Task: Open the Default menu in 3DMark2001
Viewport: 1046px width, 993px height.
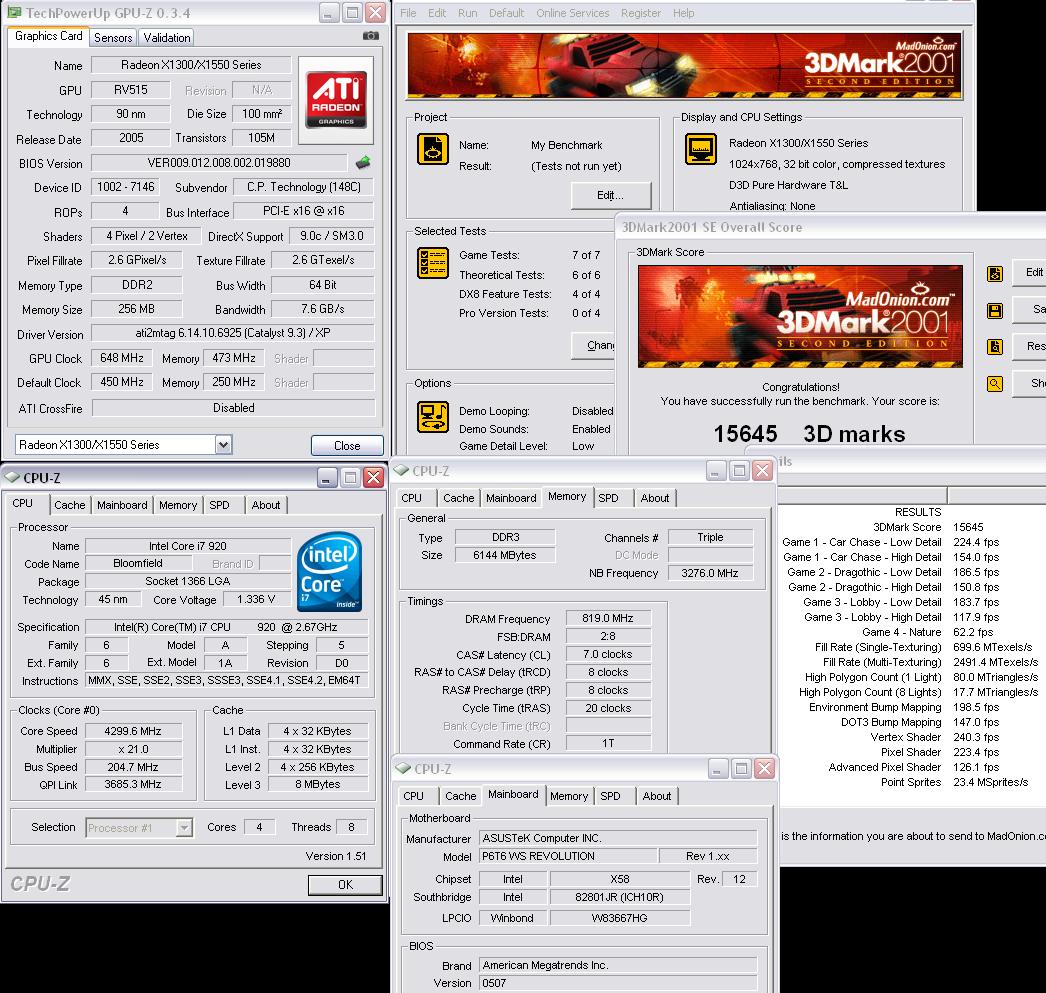Action: point(506,13)
